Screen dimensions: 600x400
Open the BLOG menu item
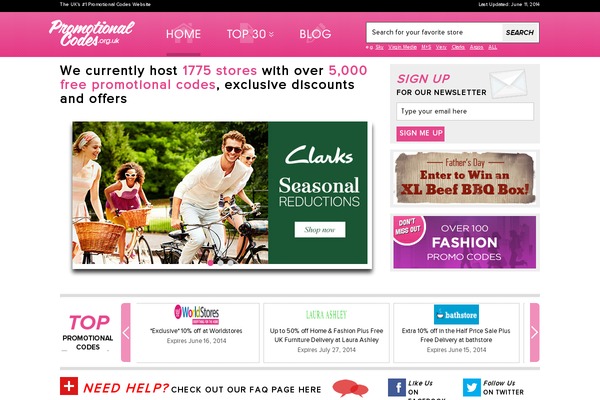pyautogui.click(x=315, y=34)
